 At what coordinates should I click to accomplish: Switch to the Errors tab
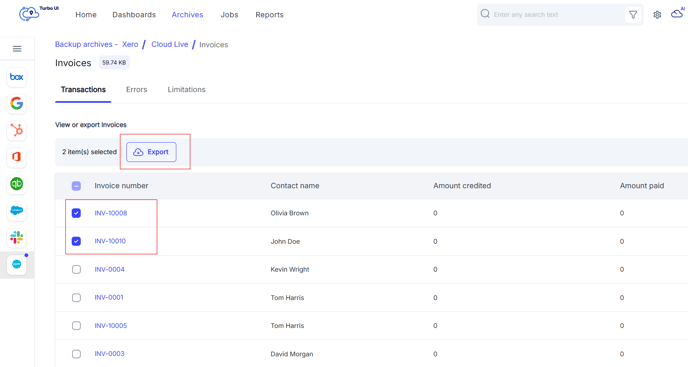coord(136,90)
